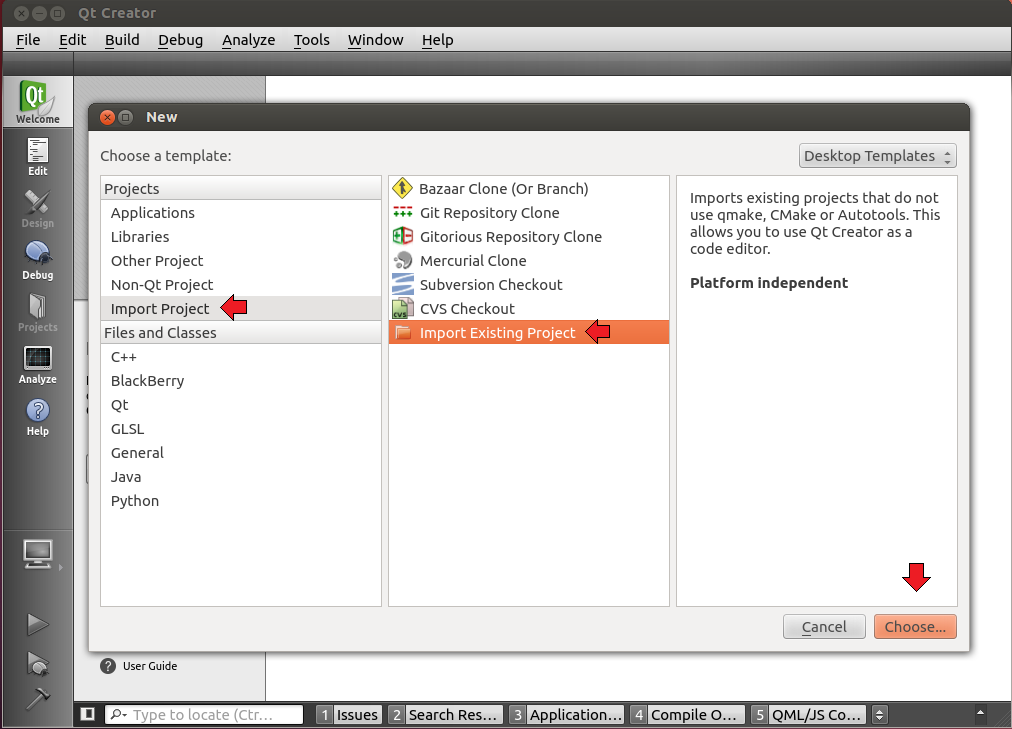Click the Bazaar Clone icon
1012x729 pixels.
click(402, 188)
